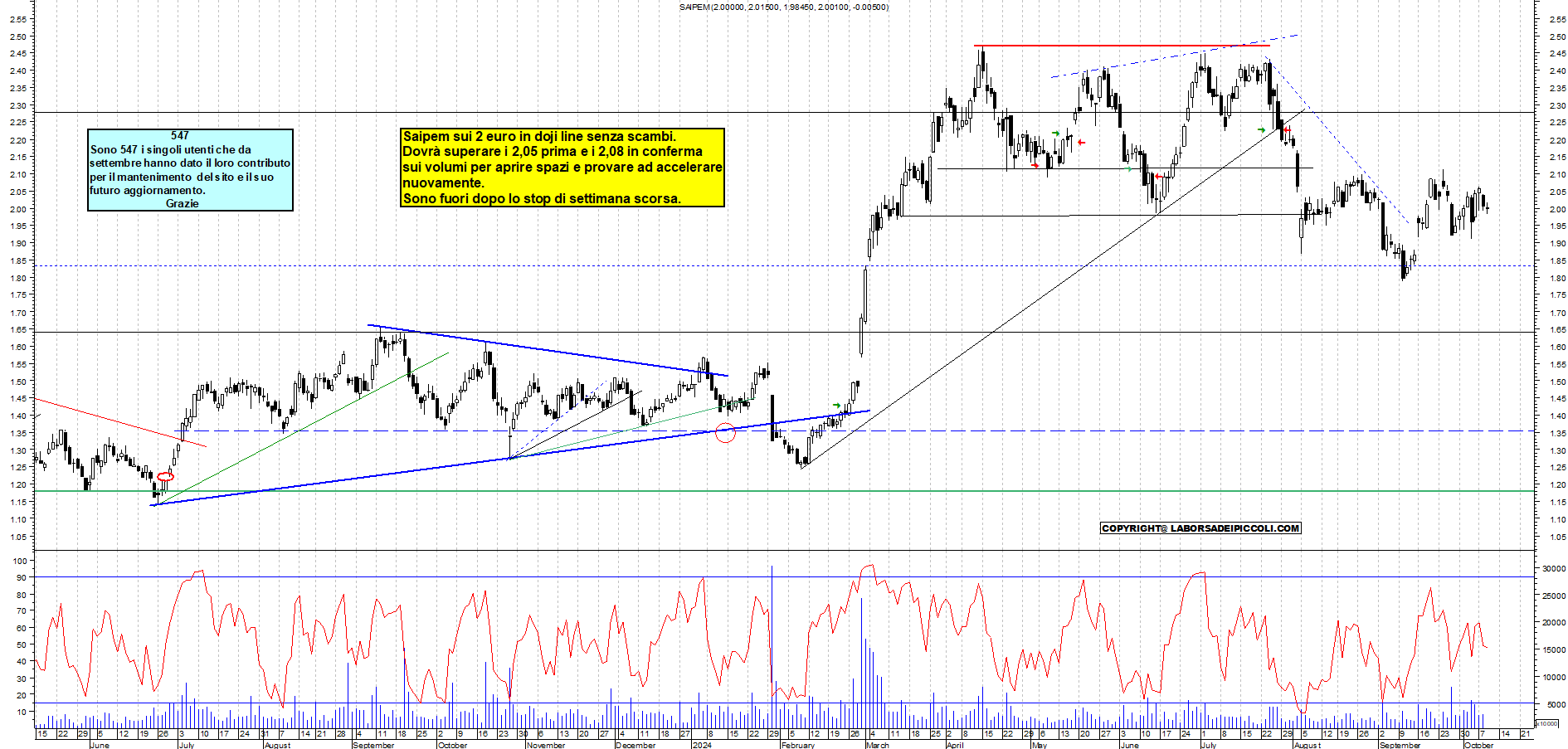Click the "60" oscillator scale value
1568x749 pixels.
[x=22, y=628]
